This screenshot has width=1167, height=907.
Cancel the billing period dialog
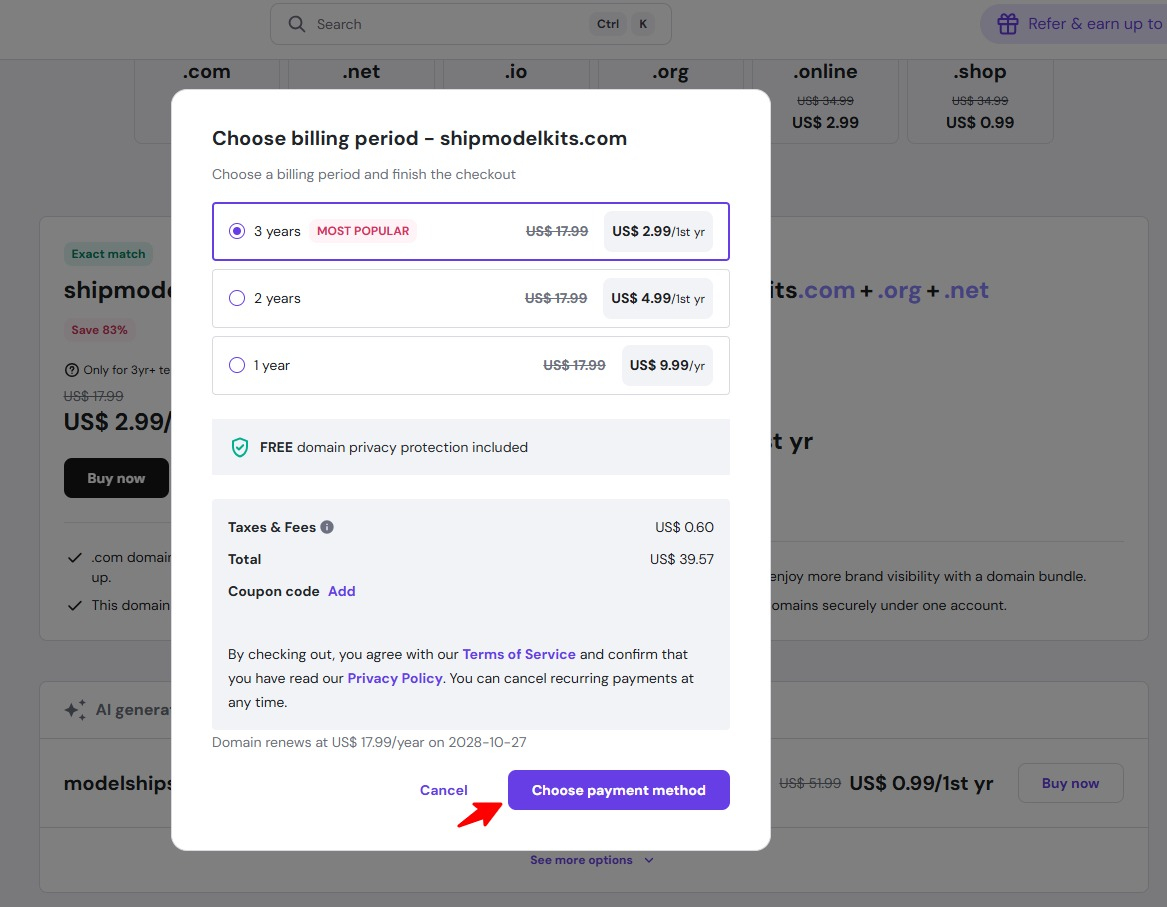coord(443,790)
